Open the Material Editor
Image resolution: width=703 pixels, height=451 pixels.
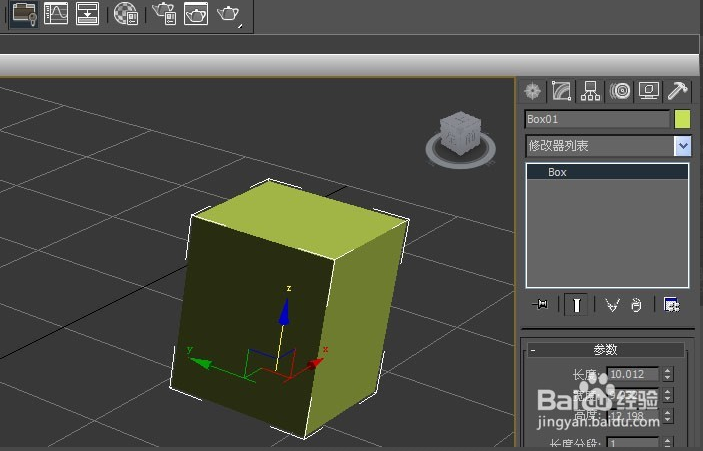[126, 13]
